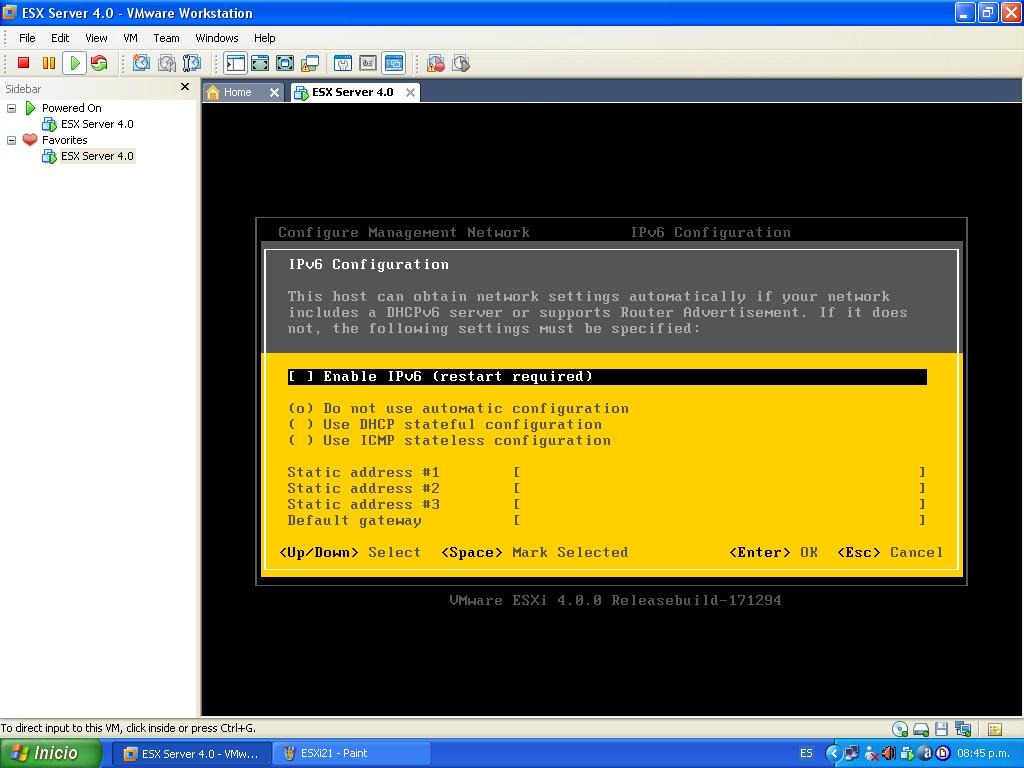Switch to the ESX Server 4.0 tab

pyautogui.click(x=352, y=92)
